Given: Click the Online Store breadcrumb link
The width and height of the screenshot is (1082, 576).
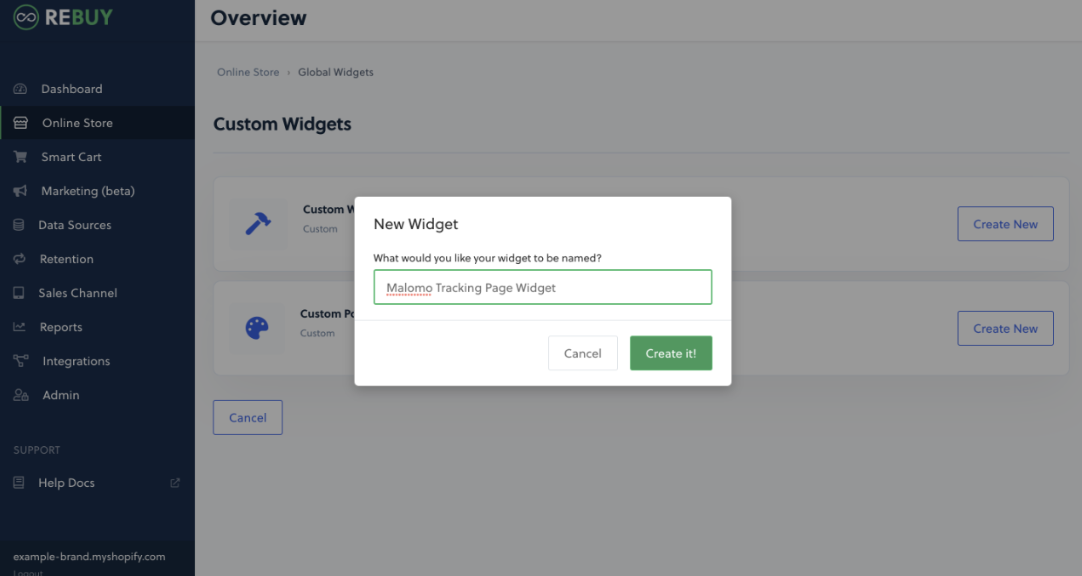Looking at the screenshot, I should (x=247, y=72).
